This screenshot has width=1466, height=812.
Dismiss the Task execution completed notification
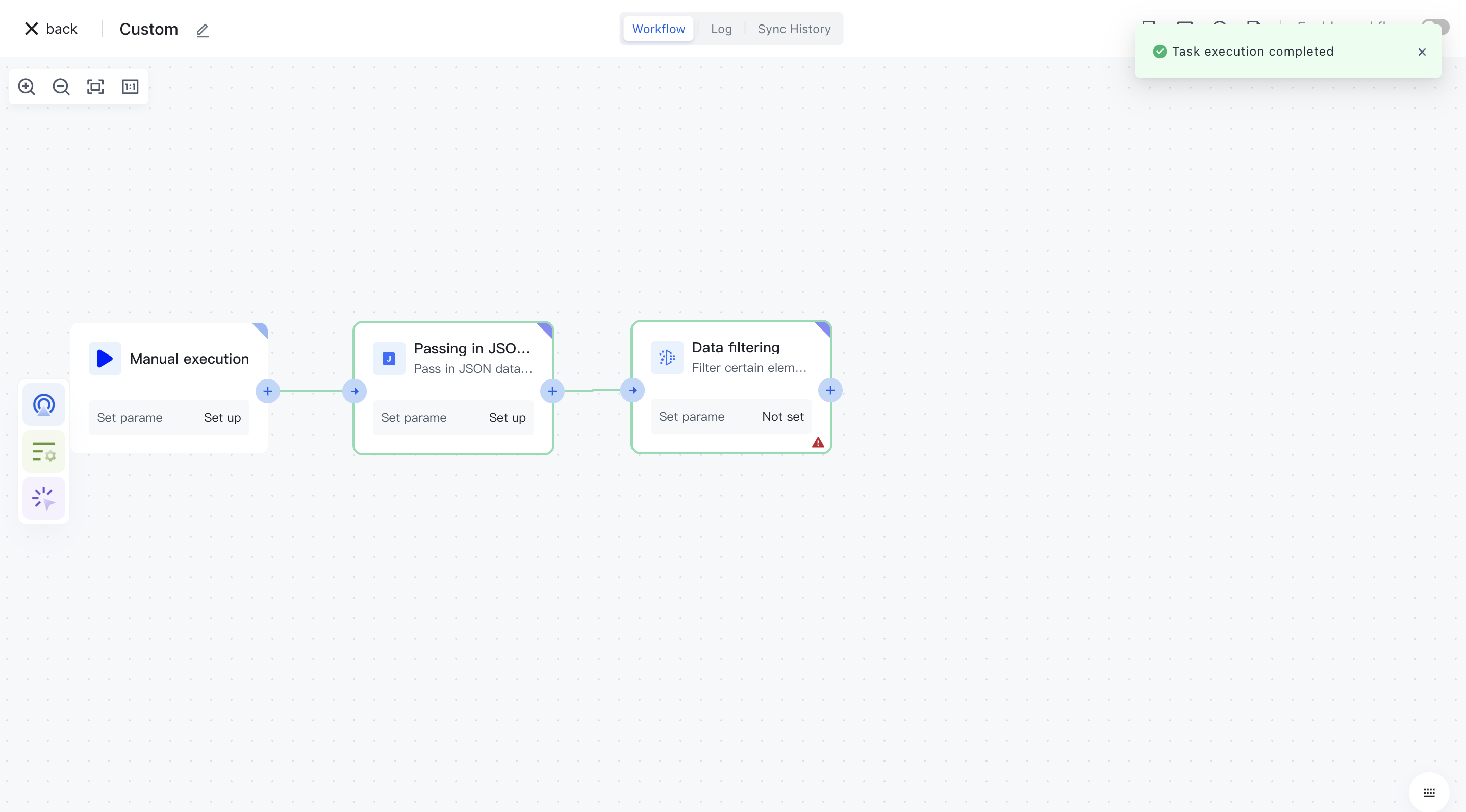1422,52
